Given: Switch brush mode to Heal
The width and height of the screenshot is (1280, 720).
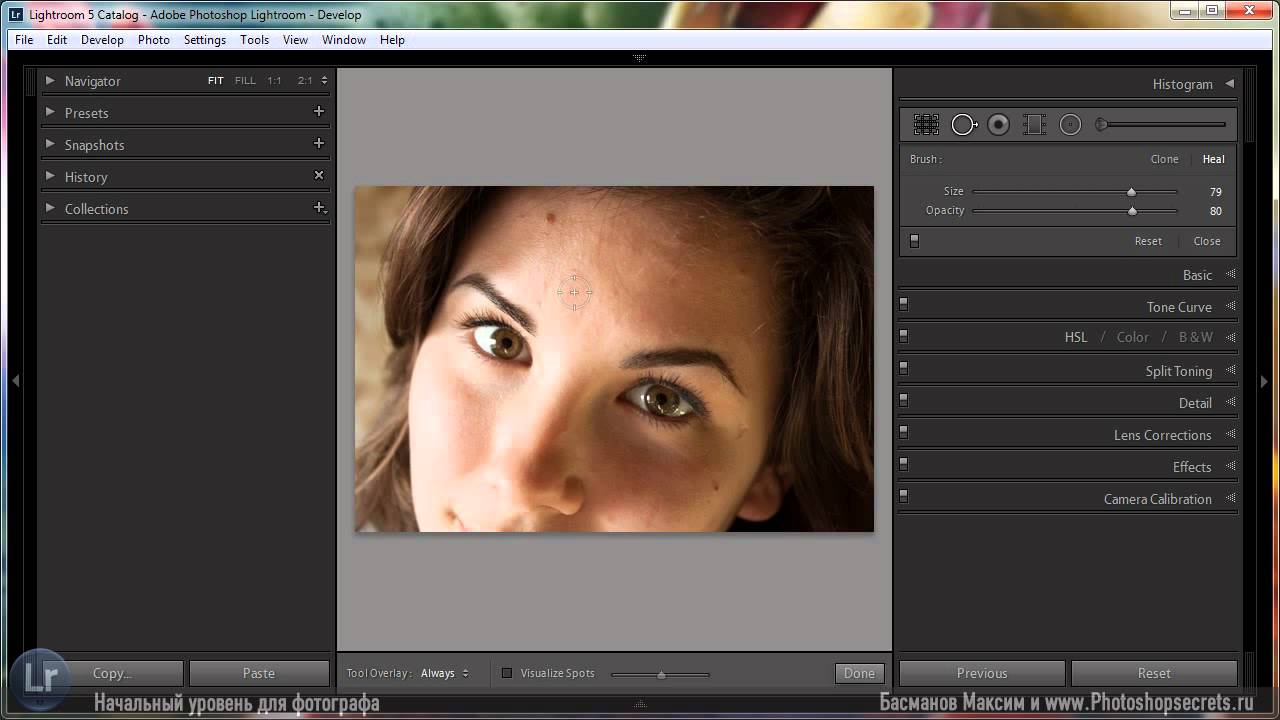Looking at the screenshot, I should click(1213, 159).
